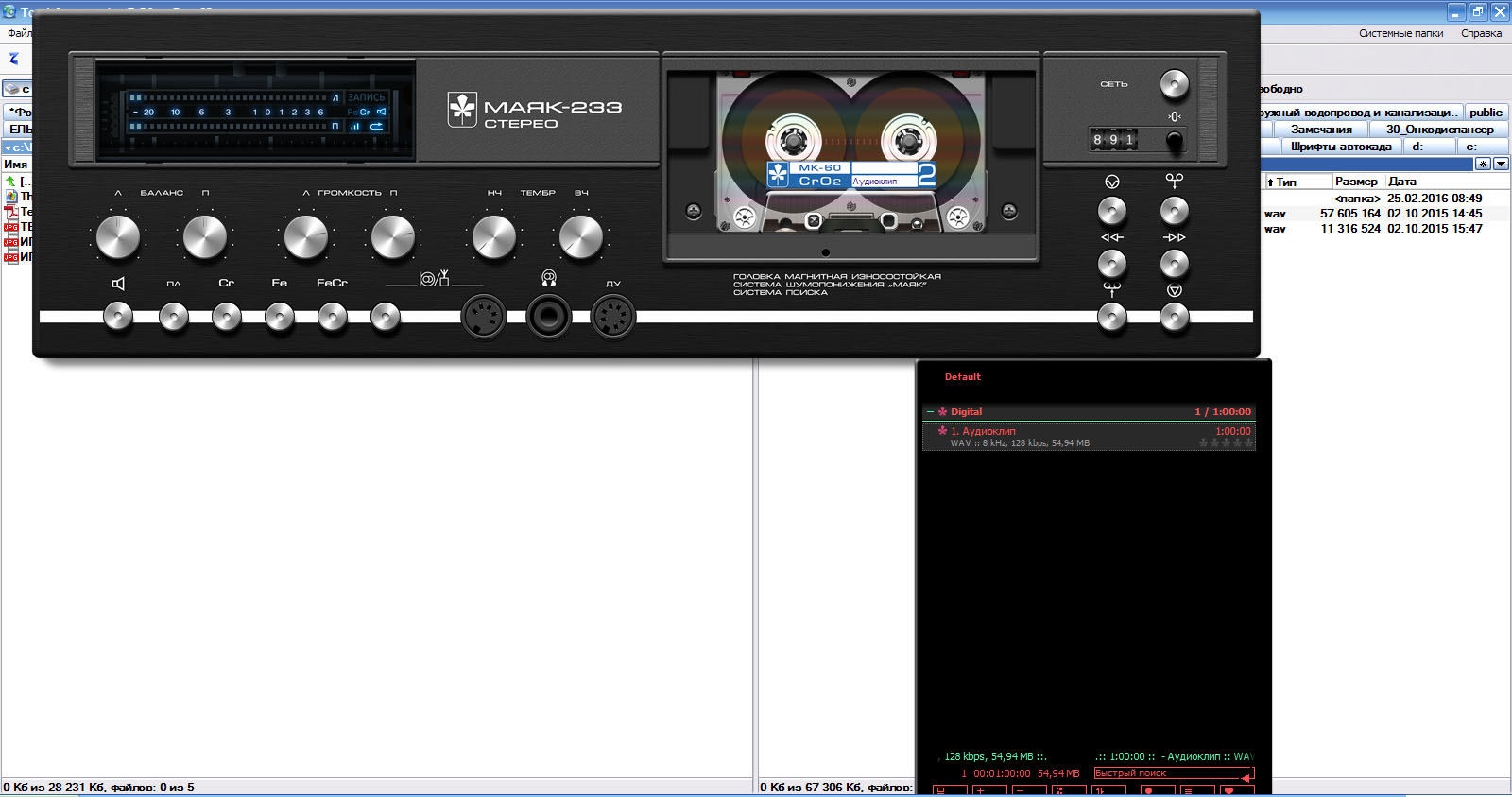Select the track 1. Аудиоклип in the playlist
The width and height of the screenshot is (1512, 797).
pos(1089,436)
